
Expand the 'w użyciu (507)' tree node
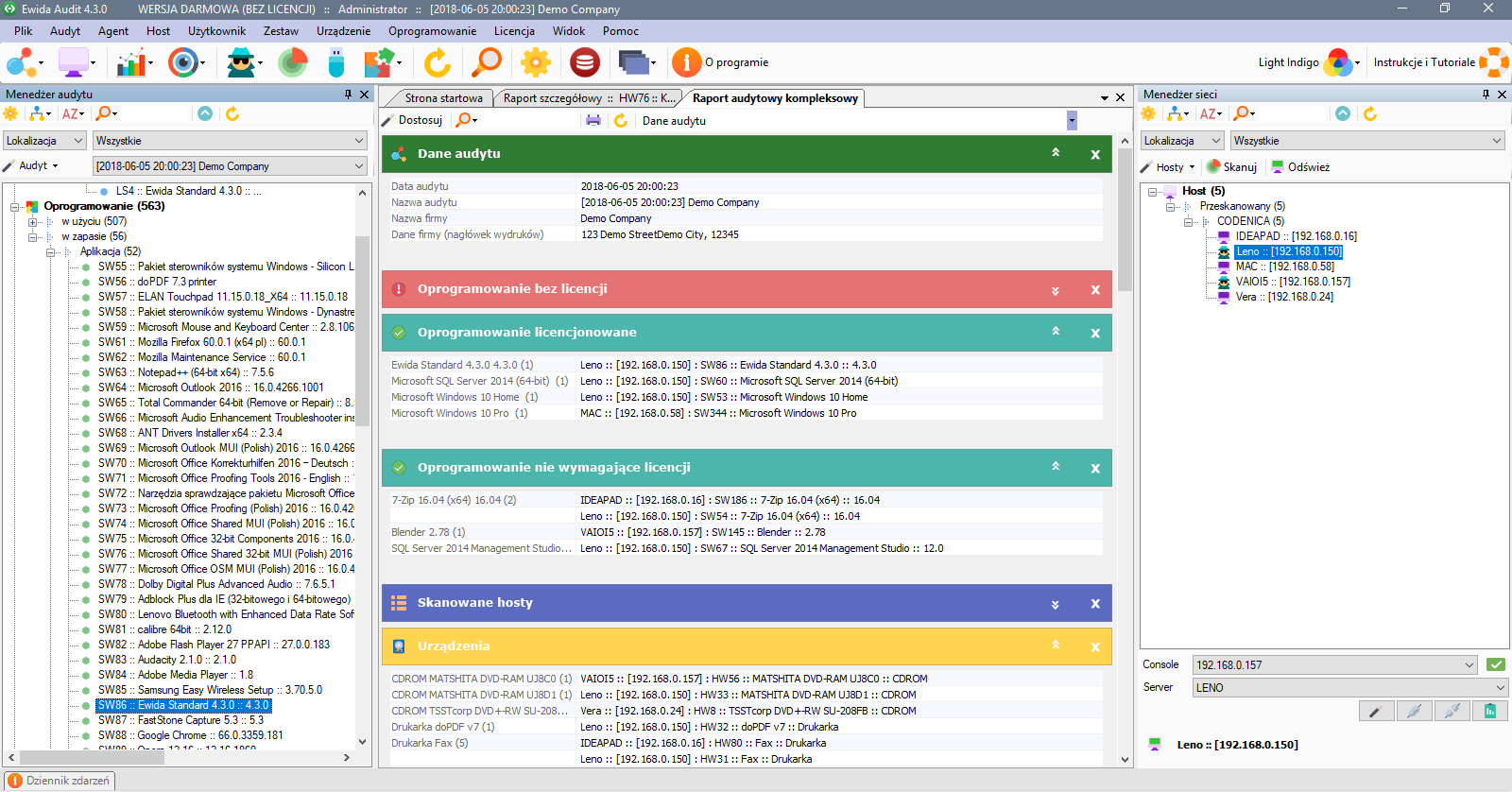click(x=33, y=221)
